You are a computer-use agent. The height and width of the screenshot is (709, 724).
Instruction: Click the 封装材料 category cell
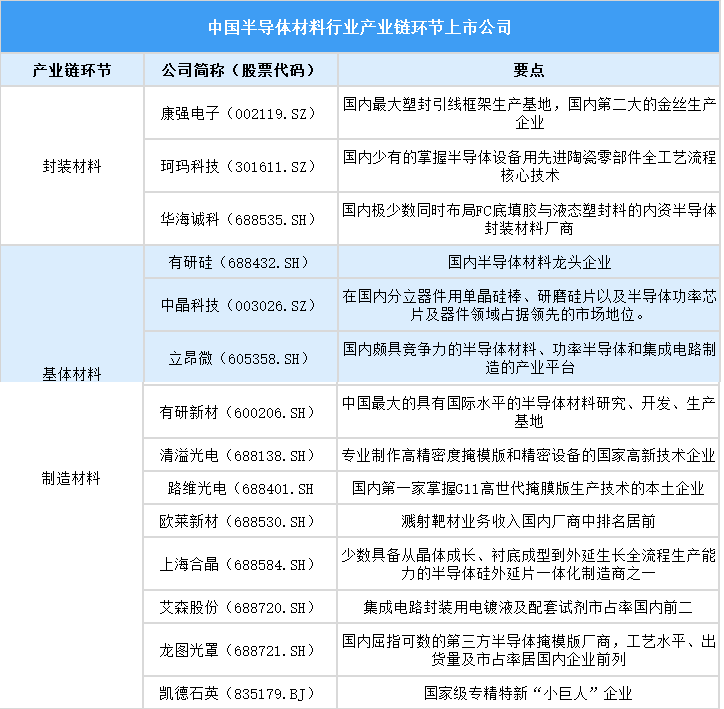coord(72,166)
